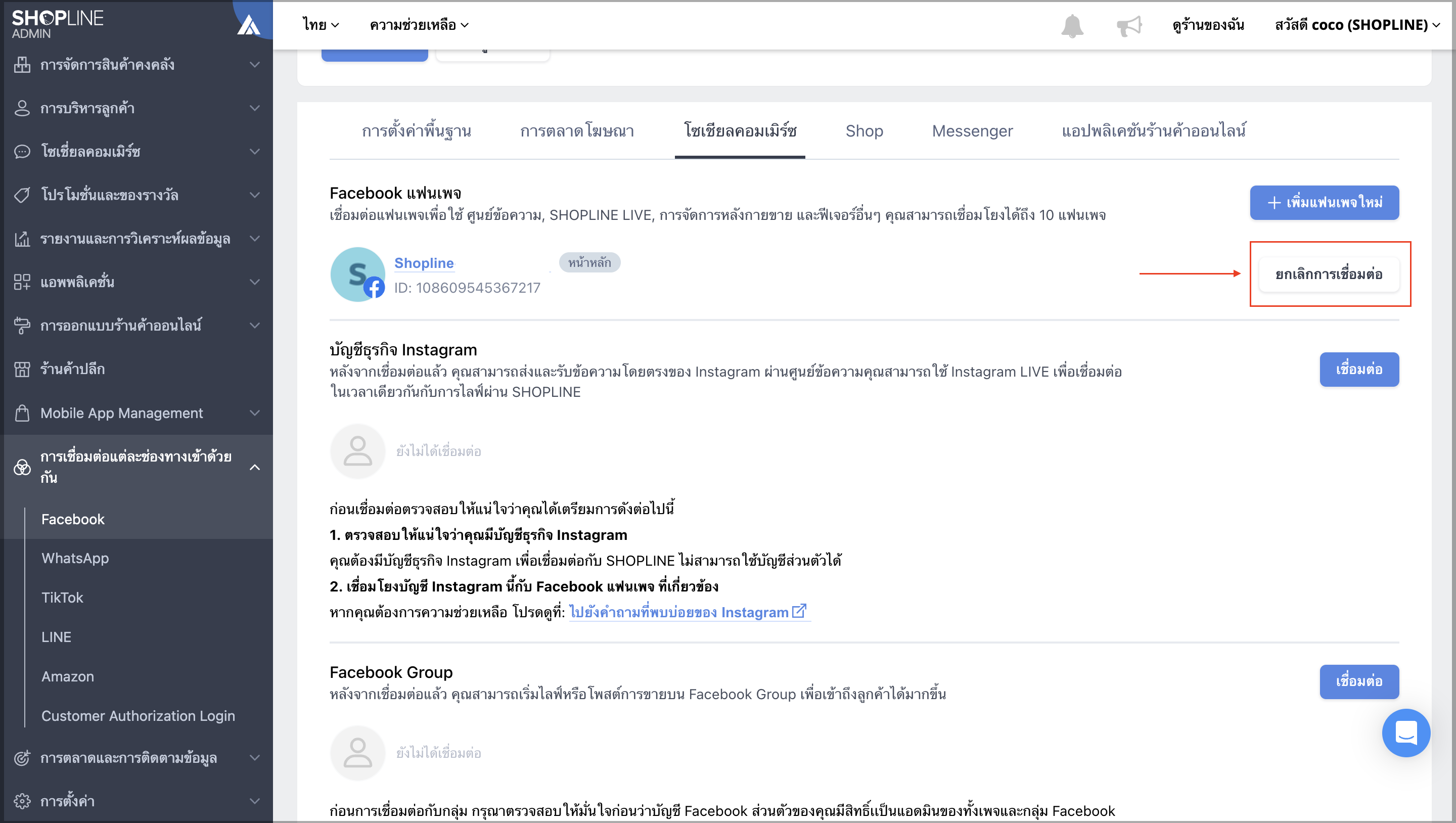Click the หน้าหลัก badge next to Shopline
Viewport: 1456px width, 823px height.
coord(589,263)
